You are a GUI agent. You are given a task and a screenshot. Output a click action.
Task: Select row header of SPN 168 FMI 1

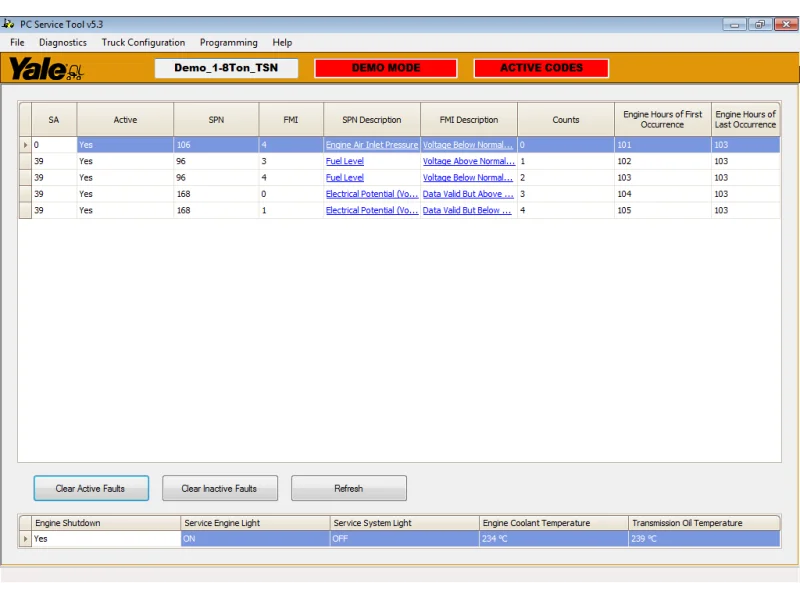pyautogui.click(x=25, y=210)
